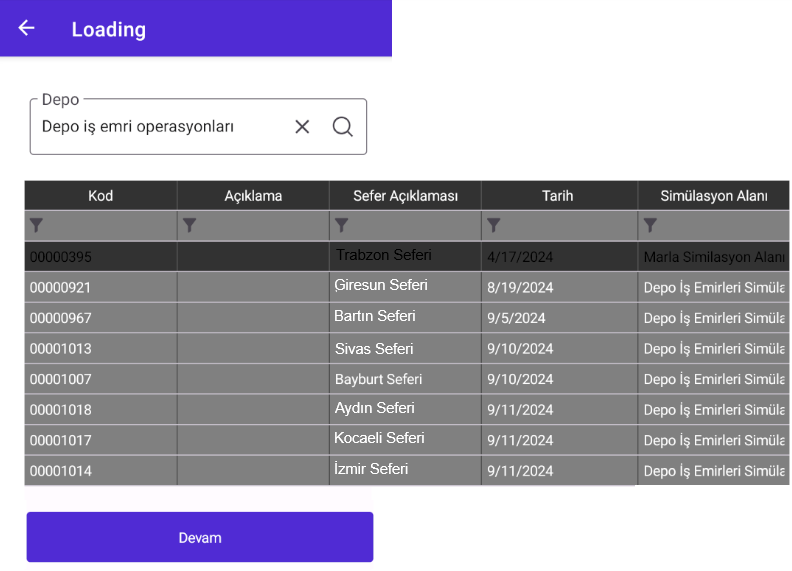Sort by Tarih column header

pos(559,196)
